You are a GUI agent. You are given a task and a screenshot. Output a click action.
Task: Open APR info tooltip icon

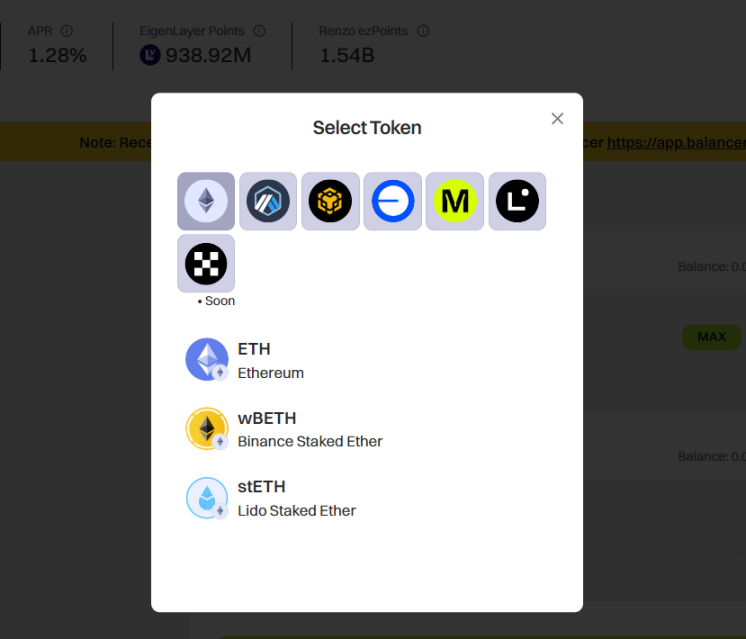tap(67, 31)
